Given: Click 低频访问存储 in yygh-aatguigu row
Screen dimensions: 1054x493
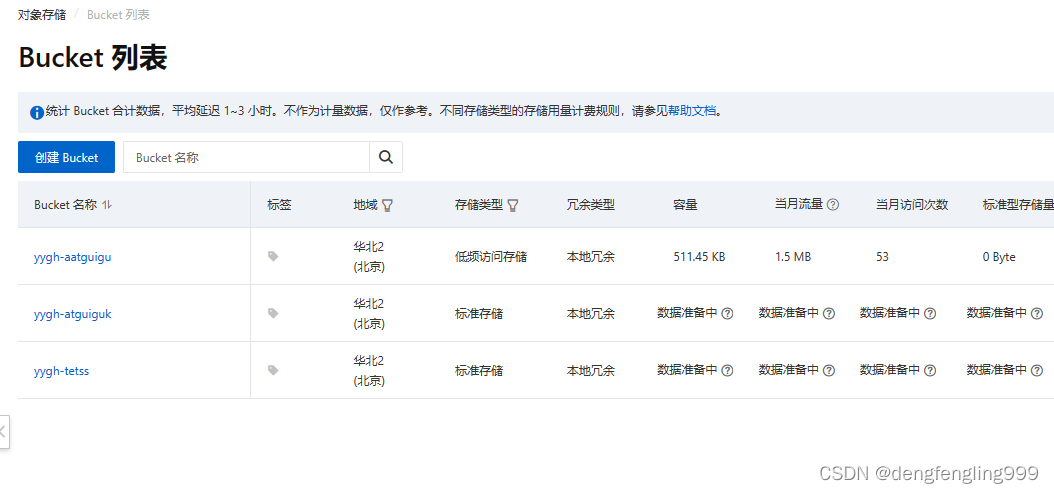Looking at the screenshot, I should pos(491,256).
